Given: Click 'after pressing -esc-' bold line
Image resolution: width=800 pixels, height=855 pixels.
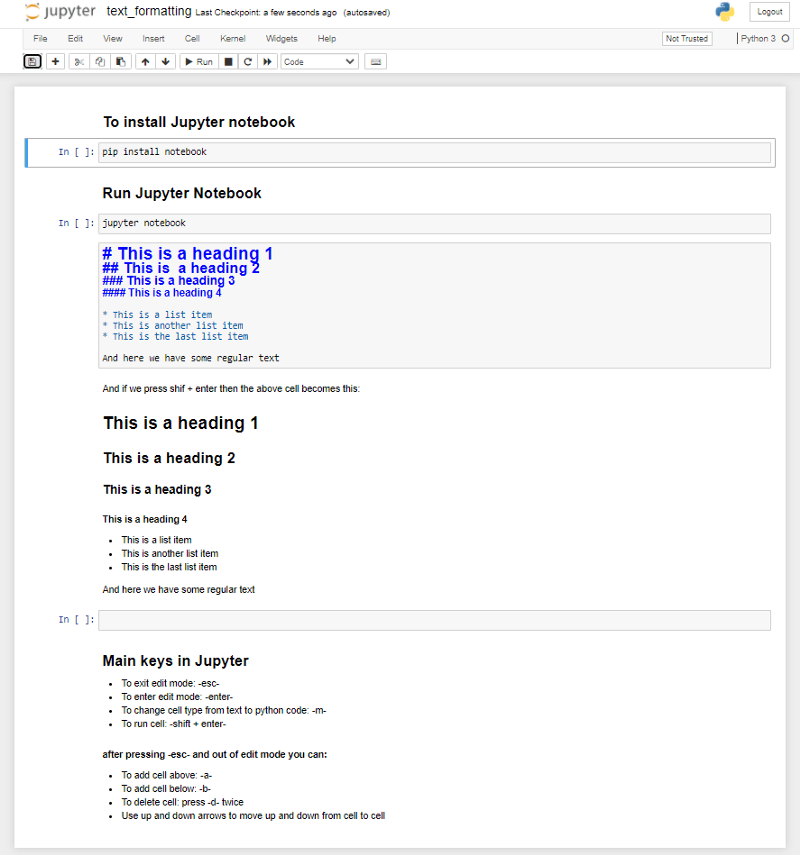Looking at the screenshot, I should pyautogui.click(x=215, y=755).
